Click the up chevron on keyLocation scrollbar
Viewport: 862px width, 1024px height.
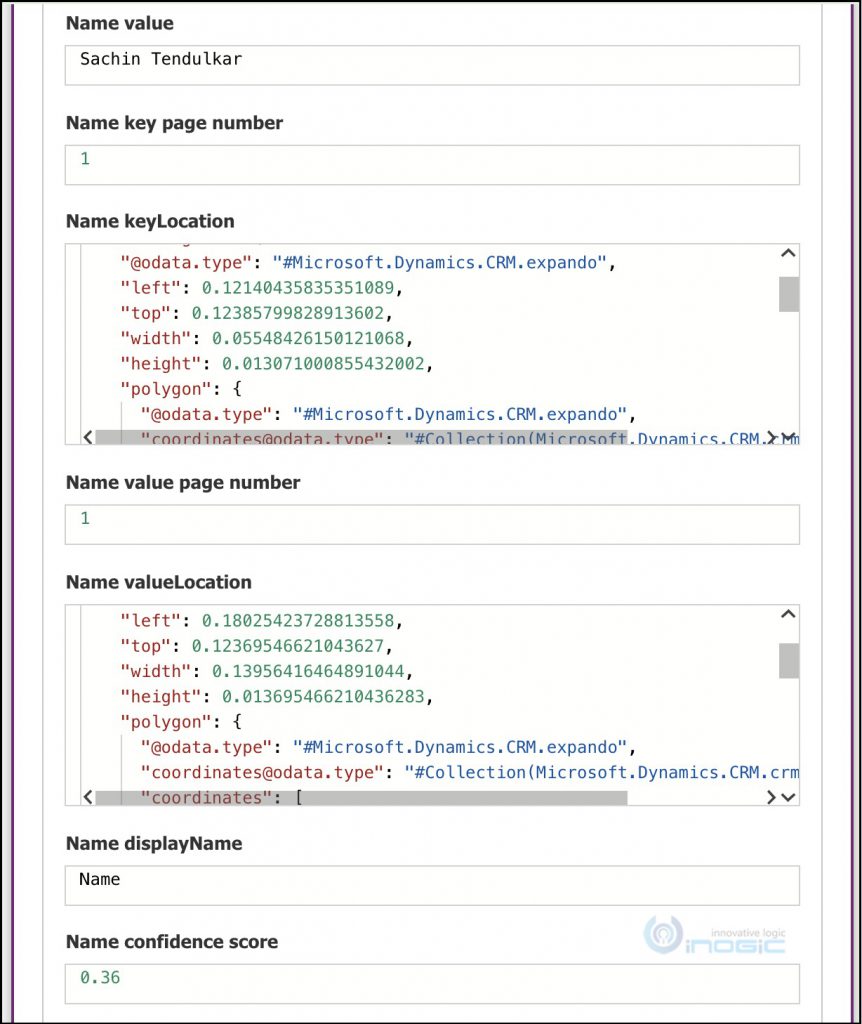tap(788, 253)
